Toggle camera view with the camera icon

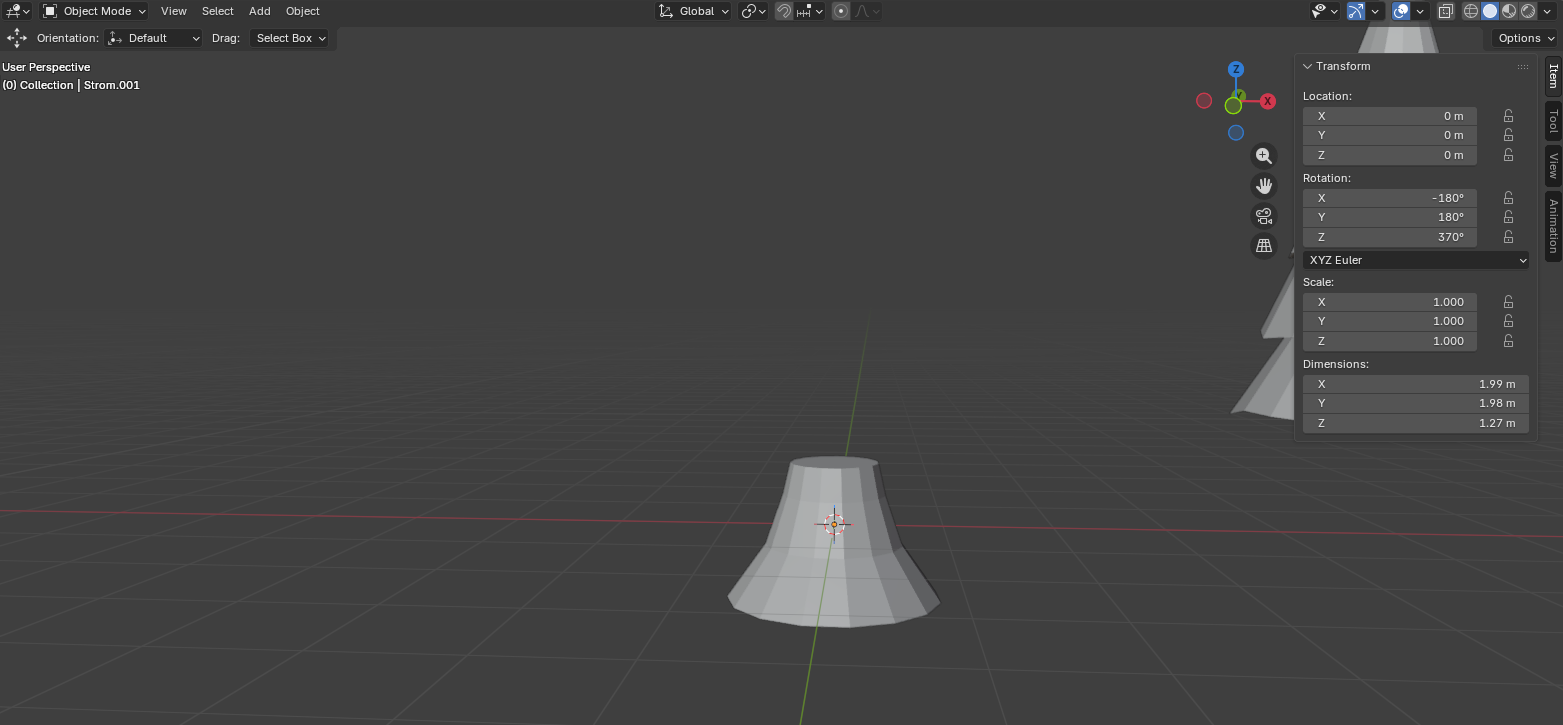[1264, 216]
